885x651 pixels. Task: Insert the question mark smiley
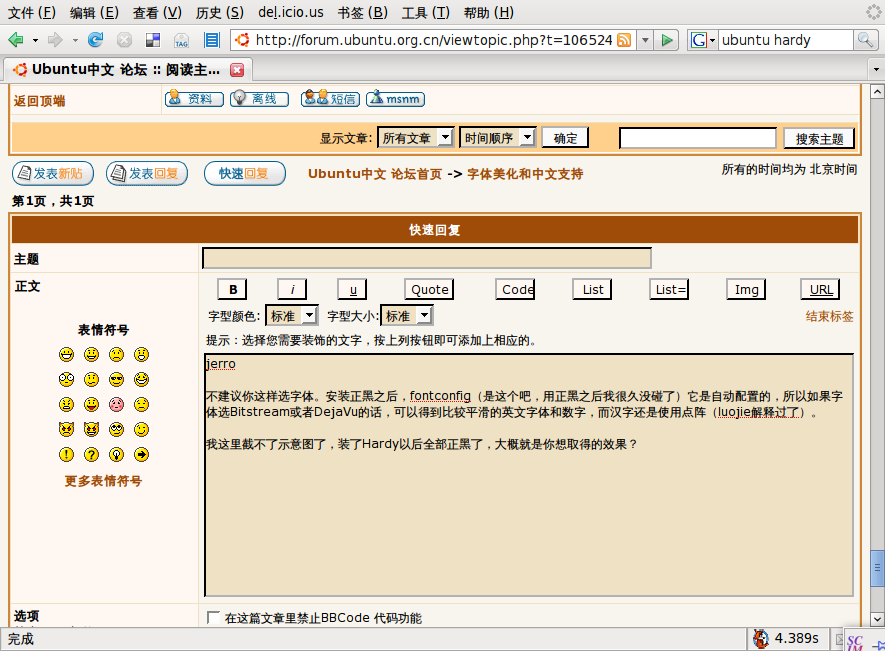tap(91, 455)
